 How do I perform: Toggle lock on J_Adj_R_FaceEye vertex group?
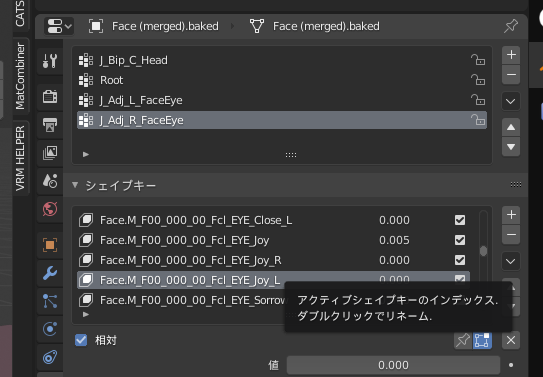[x=478, y=120]
